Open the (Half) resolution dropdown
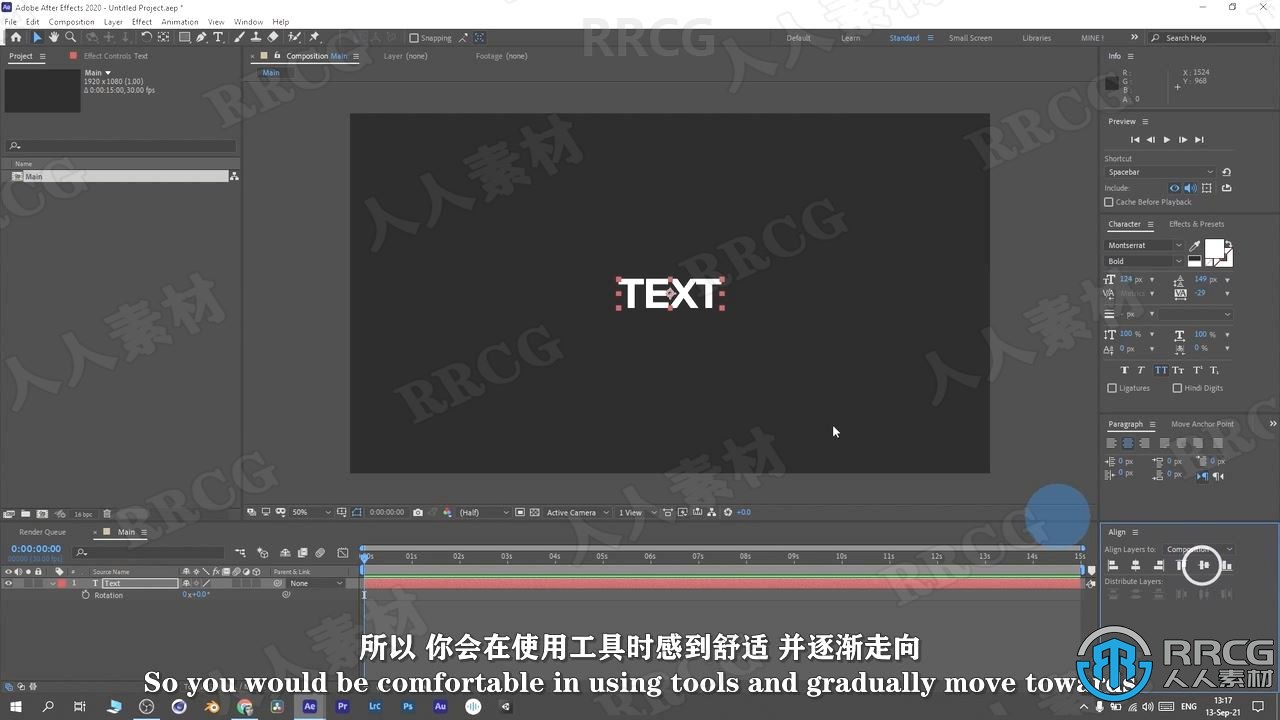 pos(484,512)
